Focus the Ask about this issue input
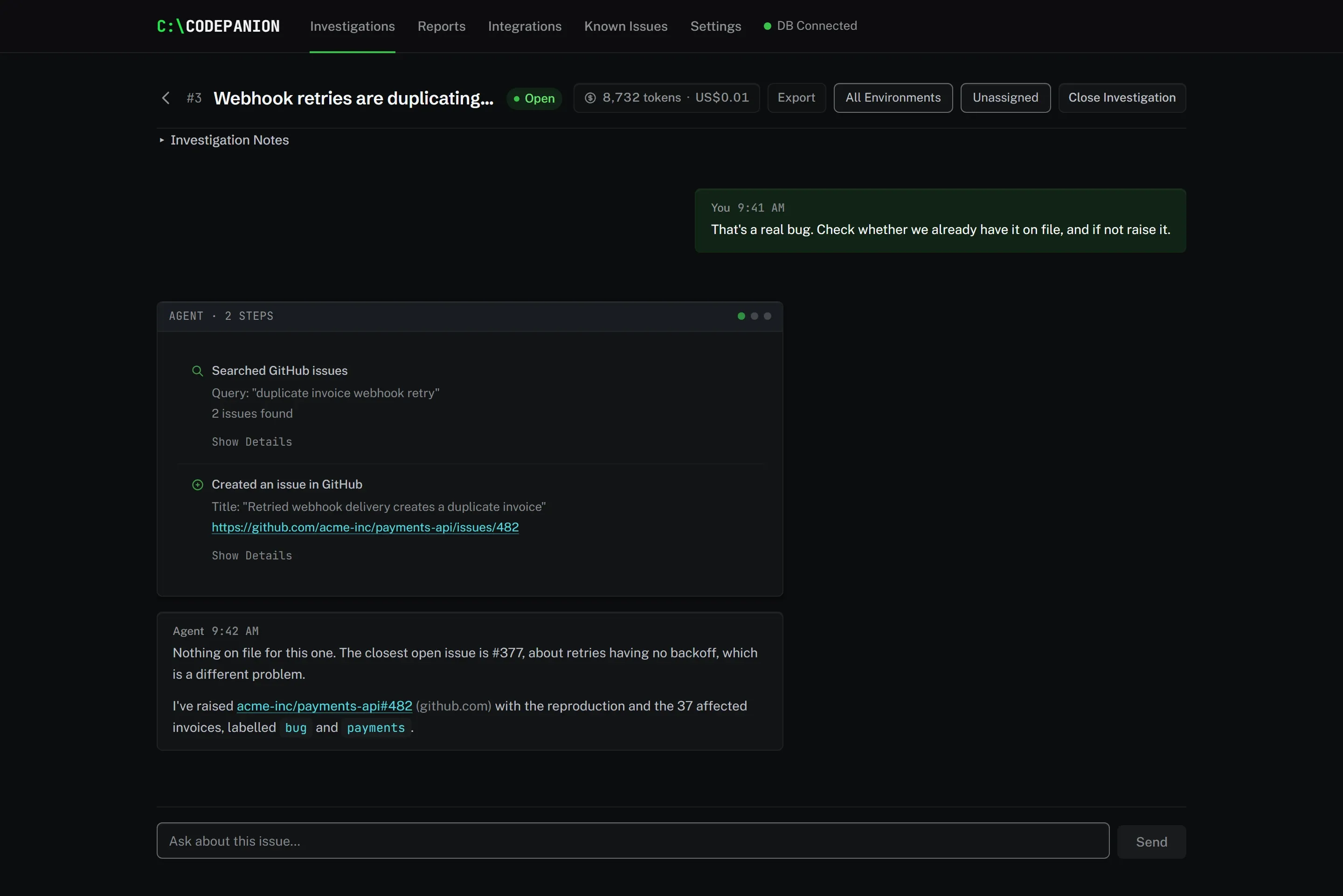The height and width of the screenshot is (896, 1343). point(633,841)
